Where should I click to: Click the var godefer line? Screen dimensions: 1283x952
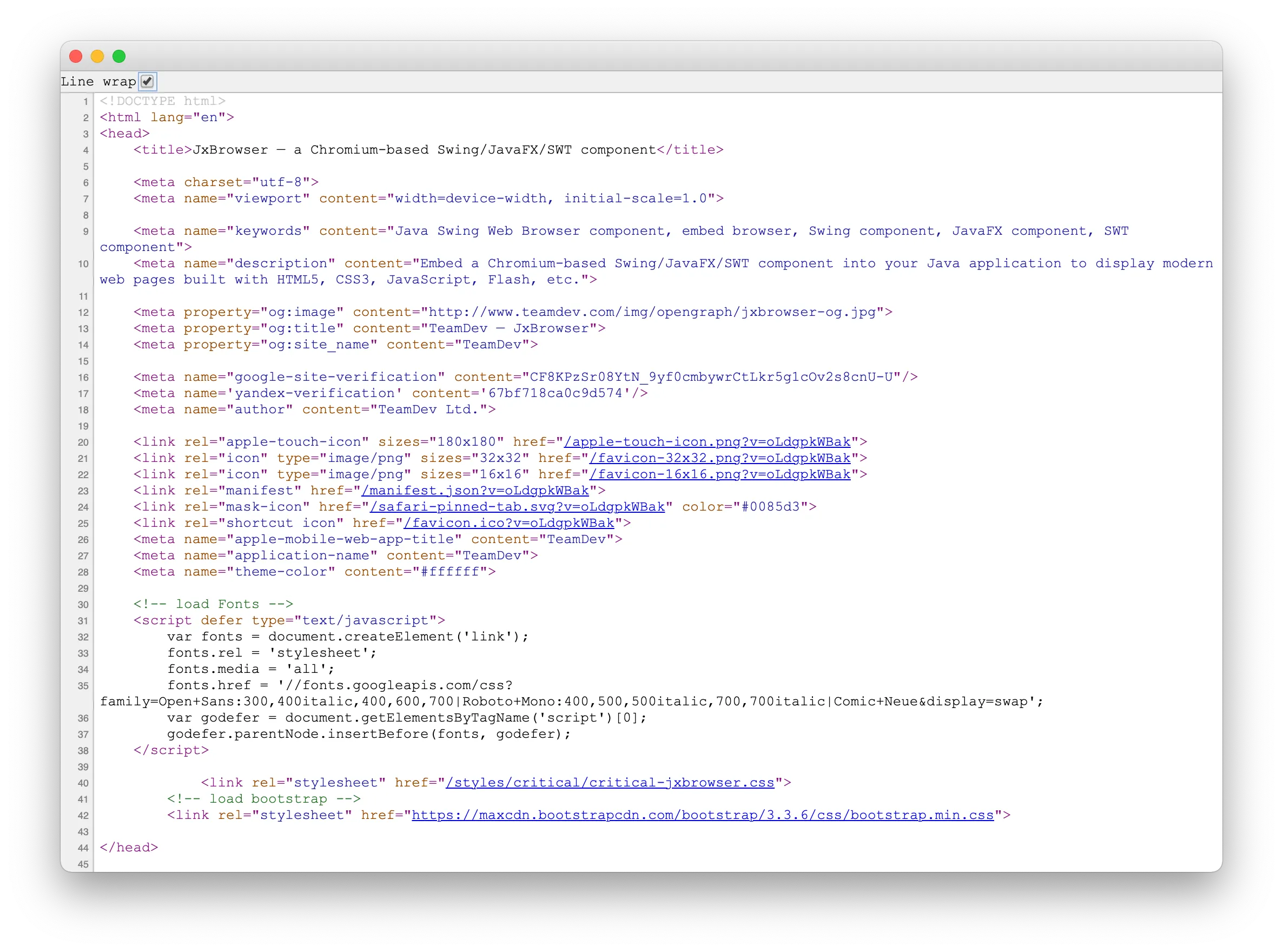407,717
